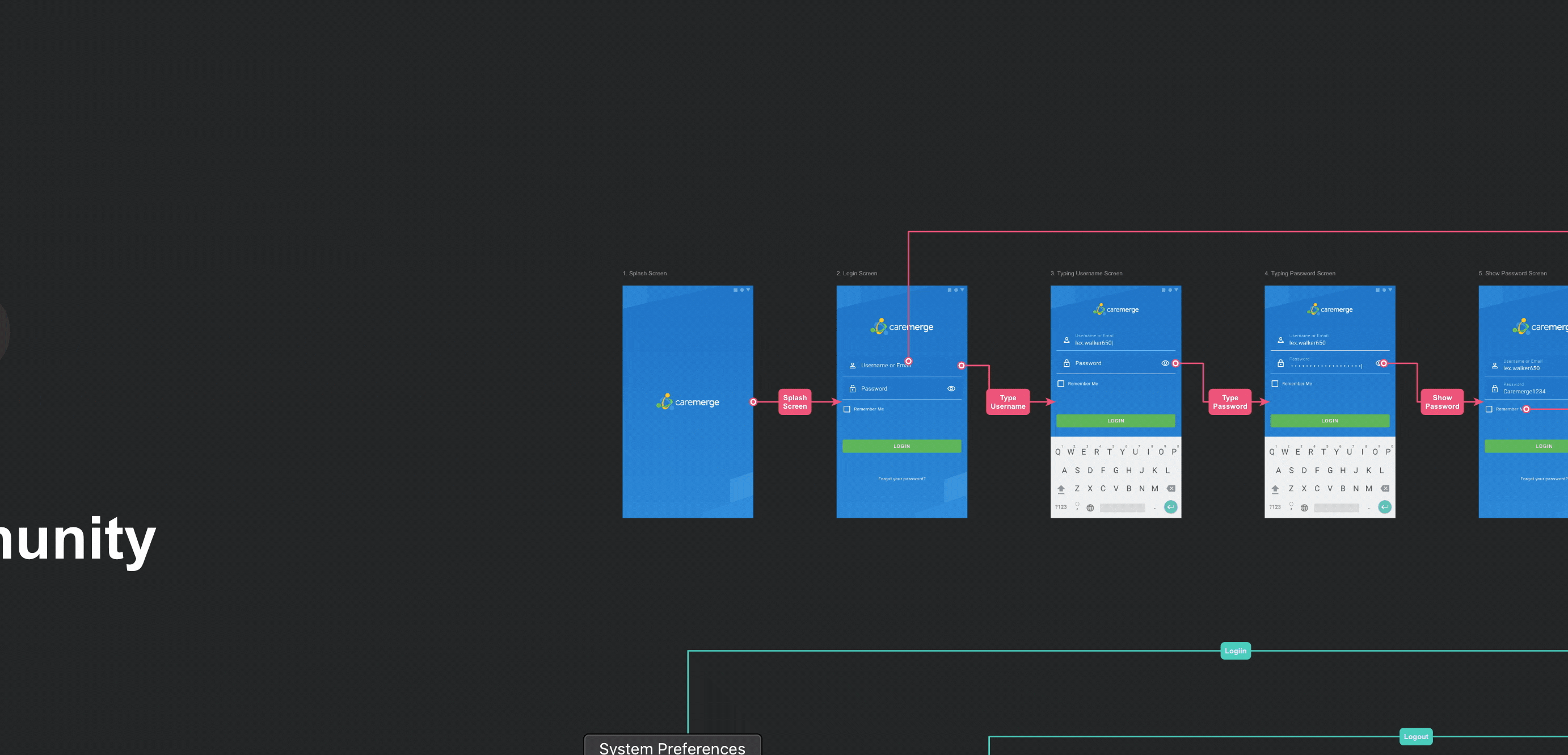The width and height of the screenshot is (1568, 755).
Task: Click green LOGIN button on Login Screen
Action: 901,446
